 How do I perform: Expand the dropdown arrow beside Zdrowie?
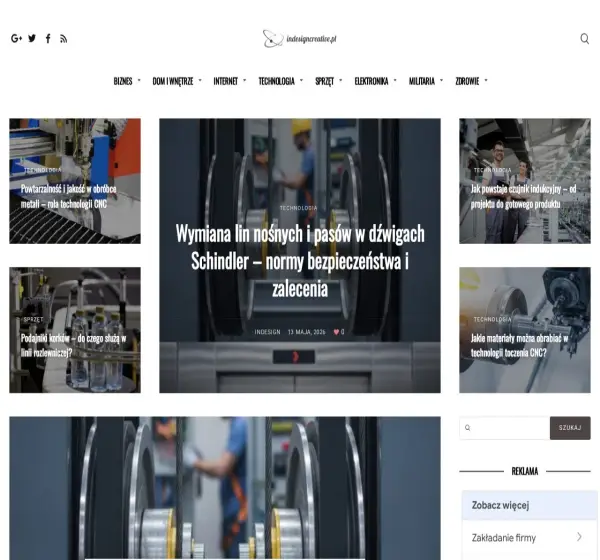point(486,80)
